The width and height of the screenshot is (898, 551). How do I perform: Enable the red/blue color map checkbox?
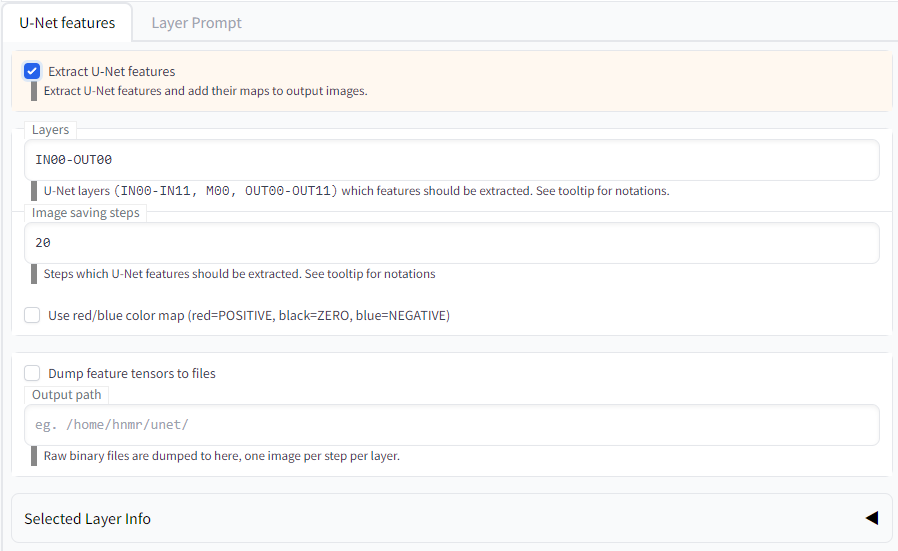point(32,315)
